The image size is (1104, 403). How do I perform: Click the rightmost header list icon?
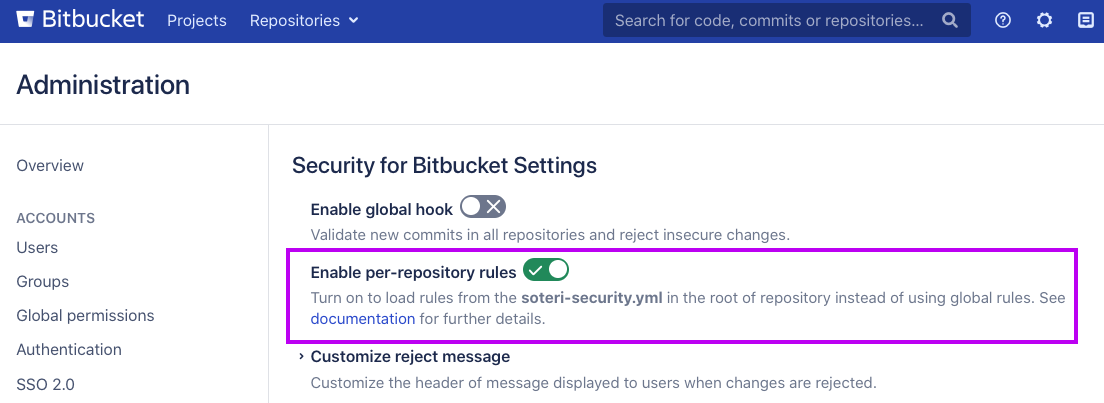[1085, 20]
